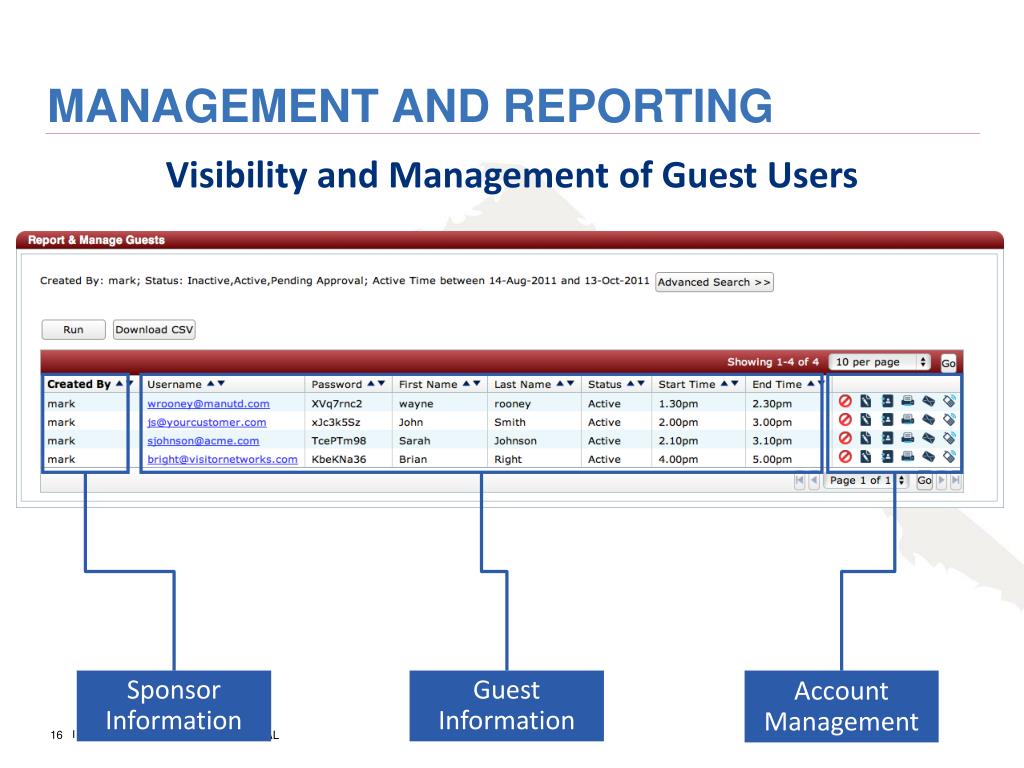Print credentials icon for wrooney@manutd.com
1024x768 pixels.
click(x=908, y=401)
